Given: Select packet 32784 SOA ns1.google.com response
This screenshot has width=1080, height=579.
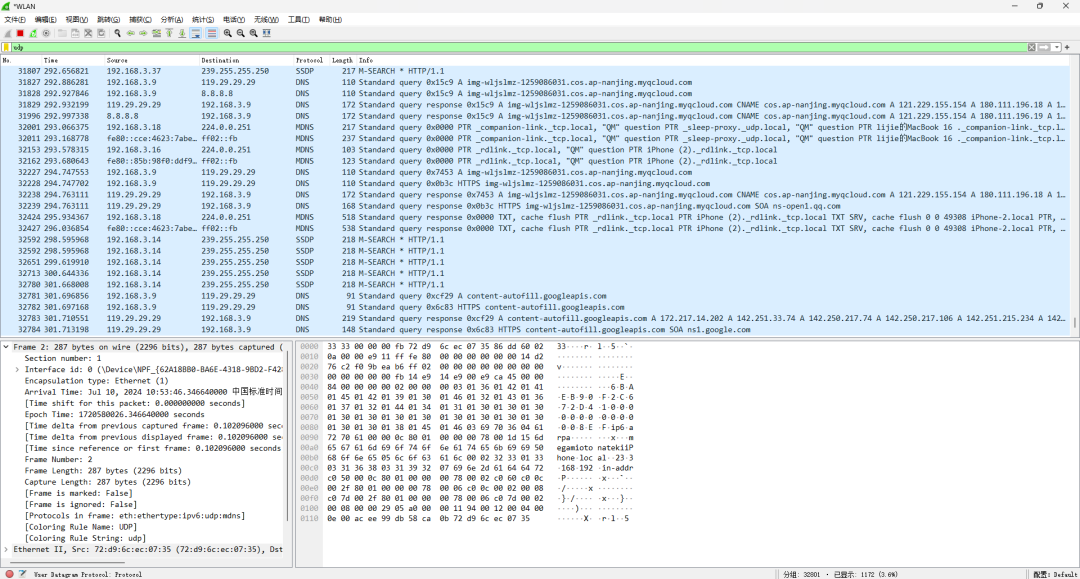Looking at the screenshot, I should 534,330.
